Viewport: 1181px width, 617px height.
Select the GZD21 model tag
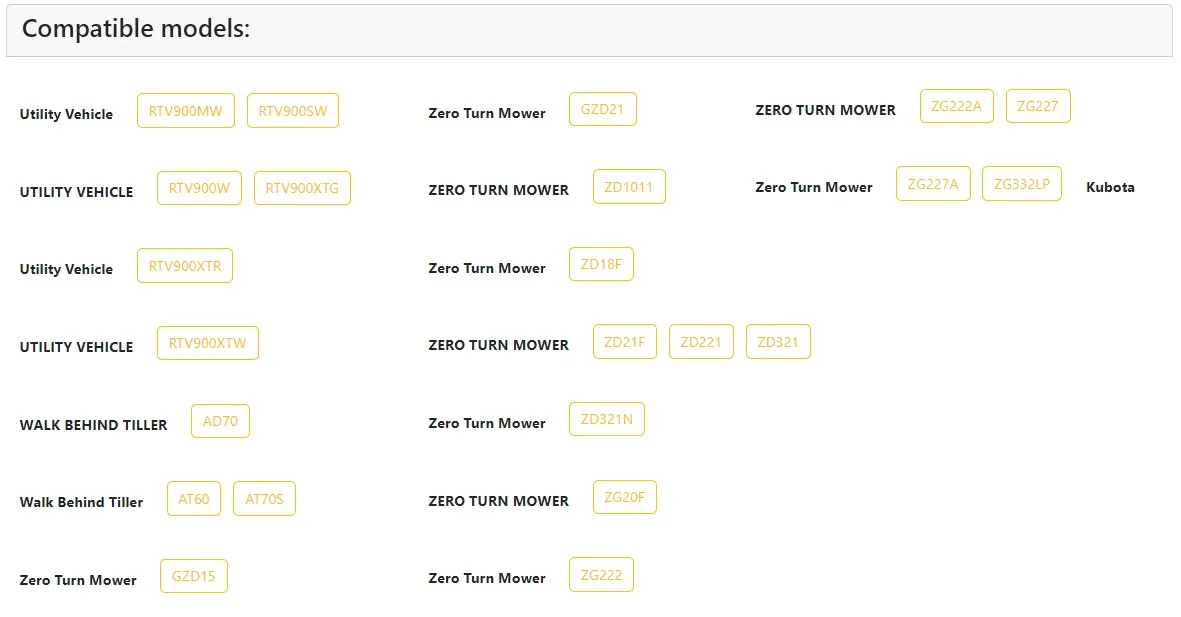(x=603, y=109)
